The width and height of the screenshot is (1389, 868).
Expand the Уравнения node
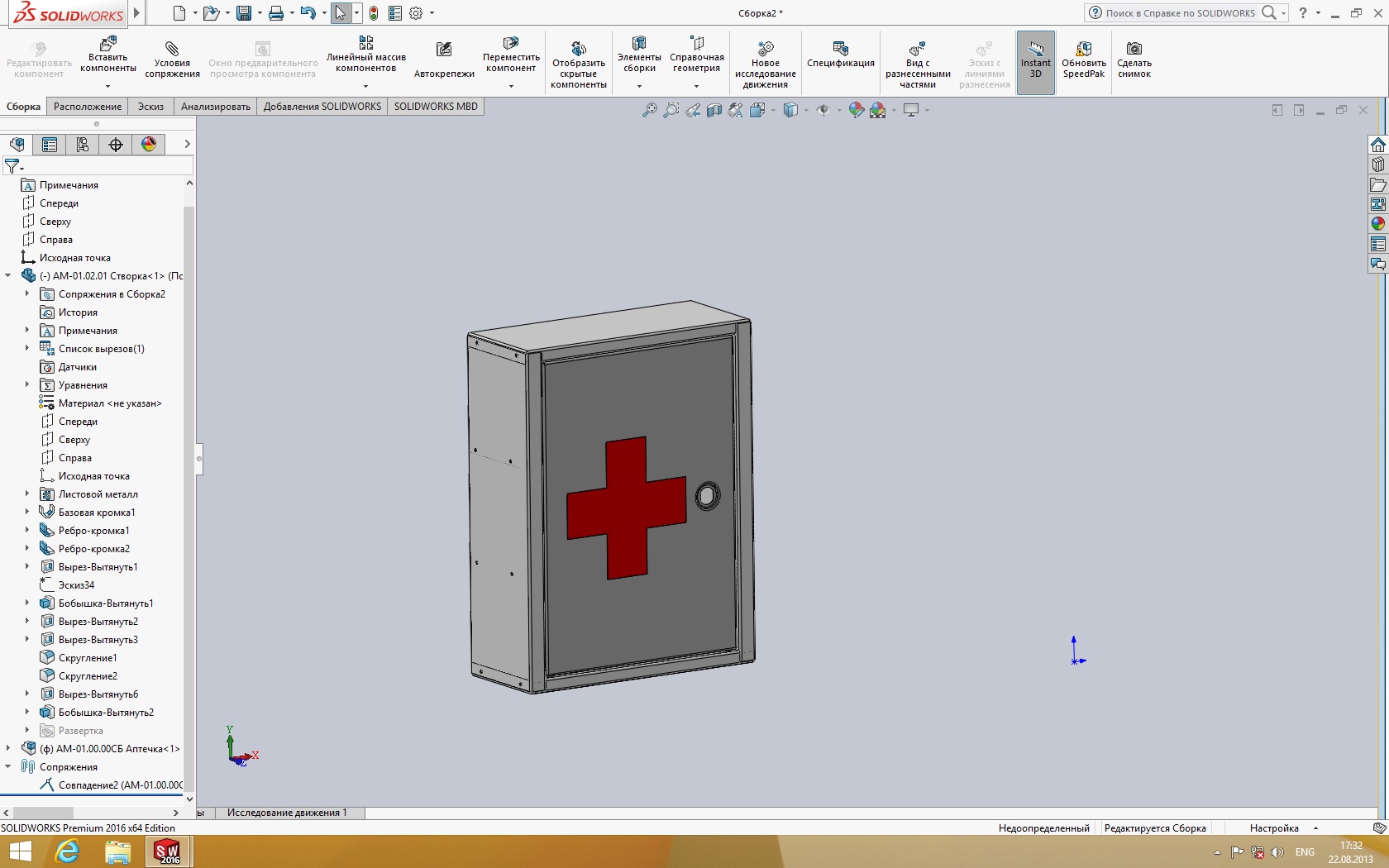[26, 384]
